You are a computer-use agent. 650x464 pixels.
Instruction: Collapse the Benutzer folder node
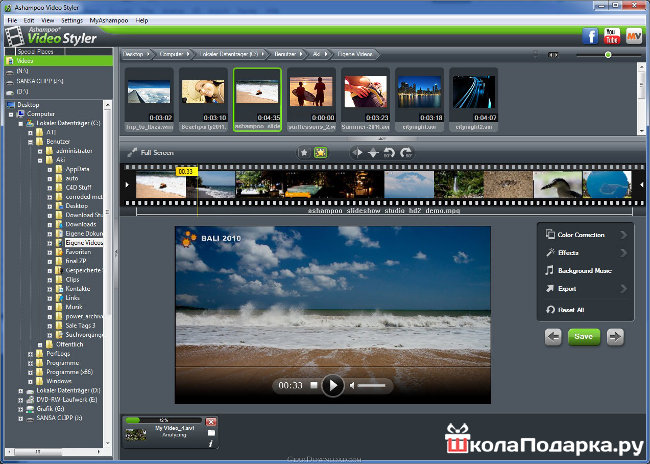30,142
